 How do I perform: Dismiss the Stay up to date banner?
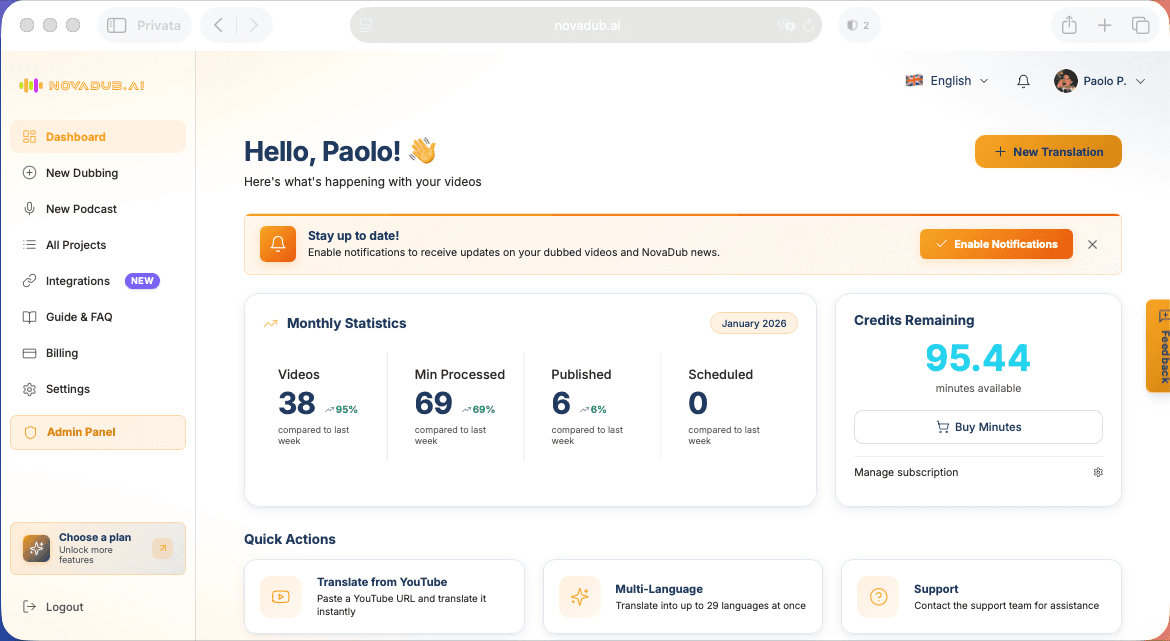point(1092,244)
